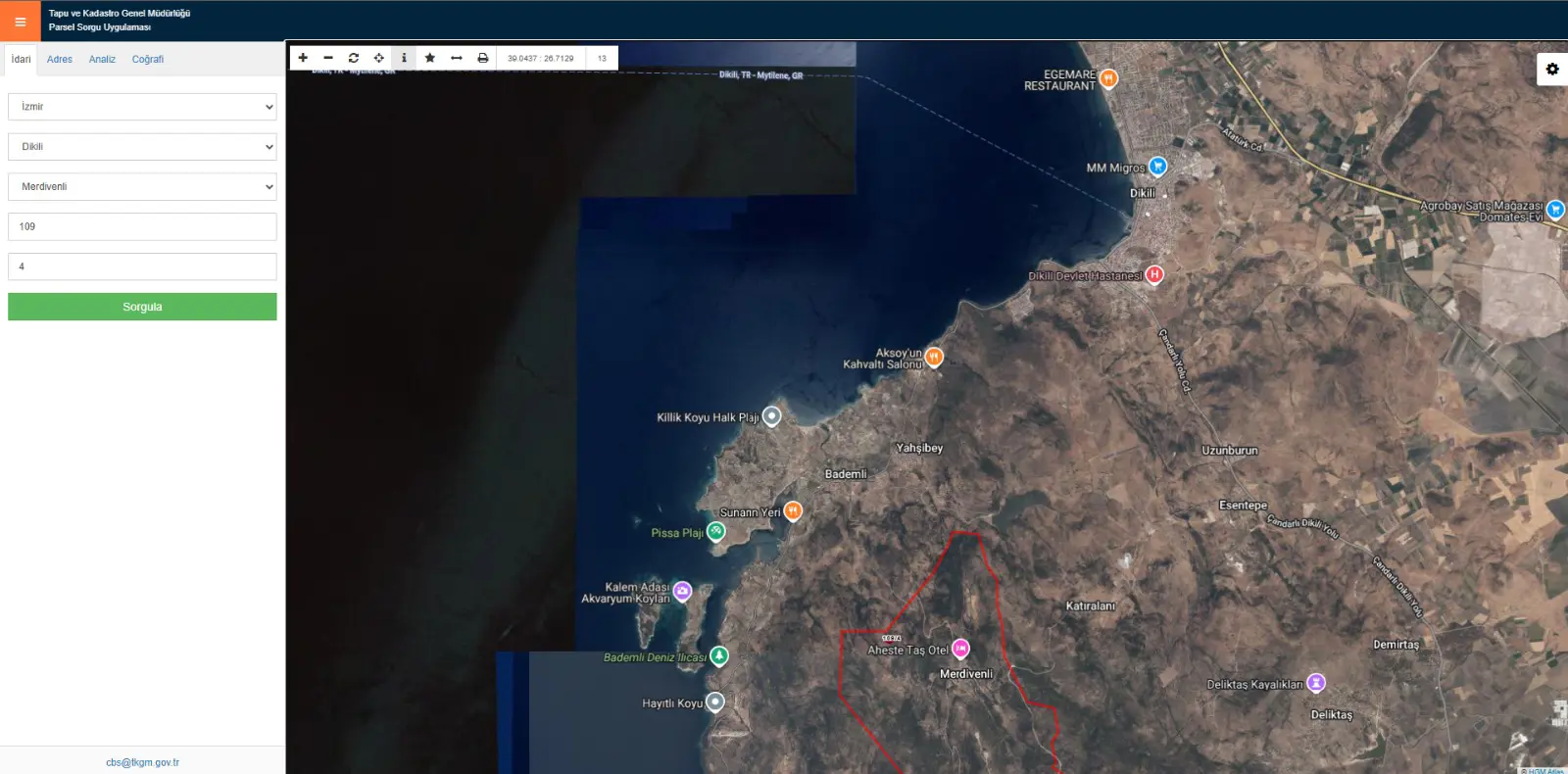Open the Coğrafi tab
The image size is (1568, 774).
click(148, 60)
